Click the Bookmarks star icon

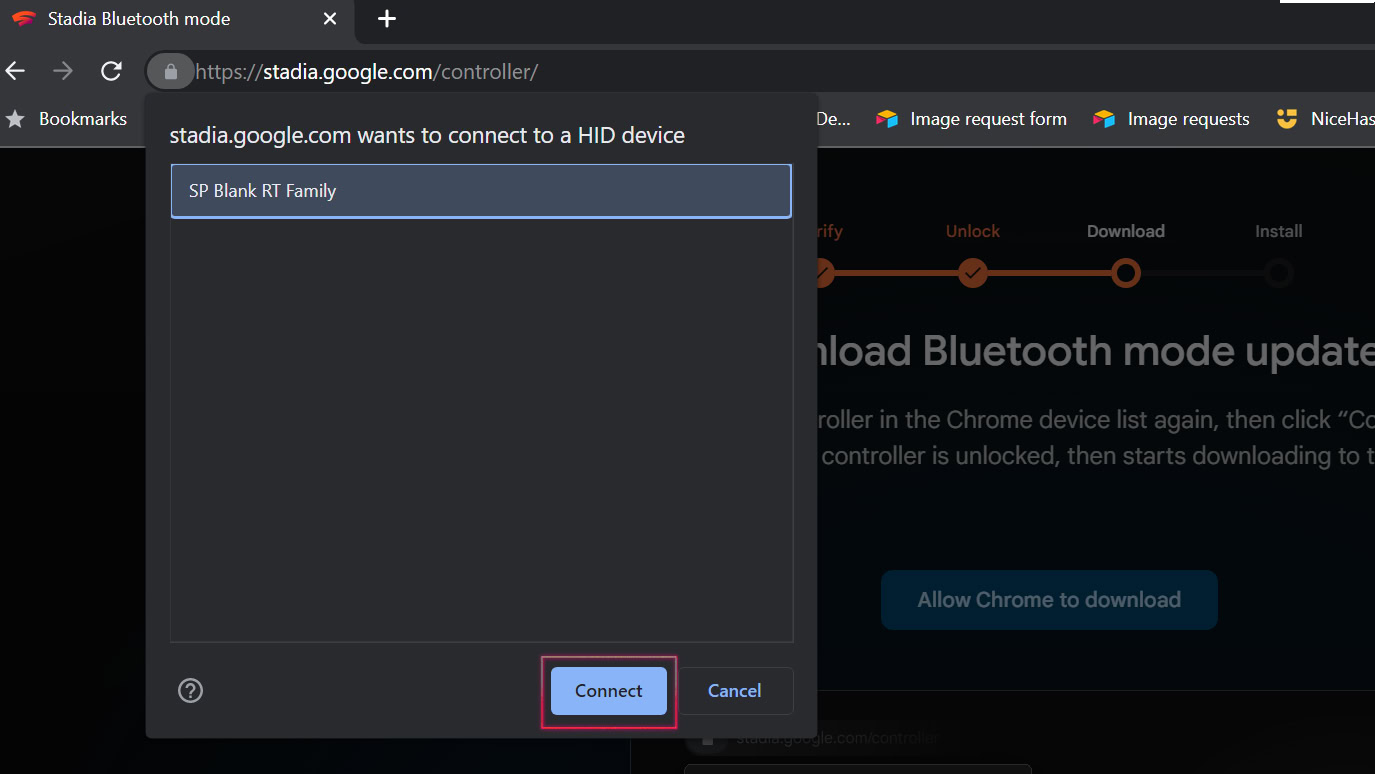pyautogui.click(x=15, y=119)
